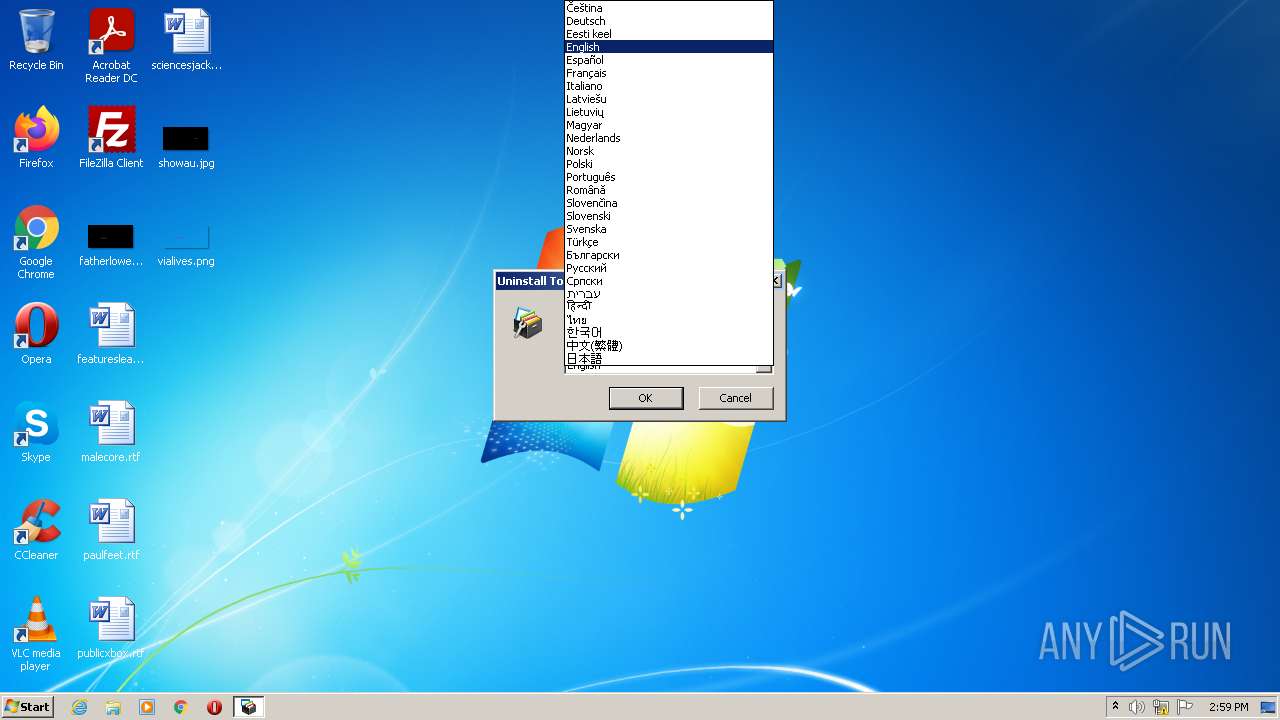Confirm language with the OK button
The height and width of the screenshot is (720, 1280).
(x=646, y=398)
